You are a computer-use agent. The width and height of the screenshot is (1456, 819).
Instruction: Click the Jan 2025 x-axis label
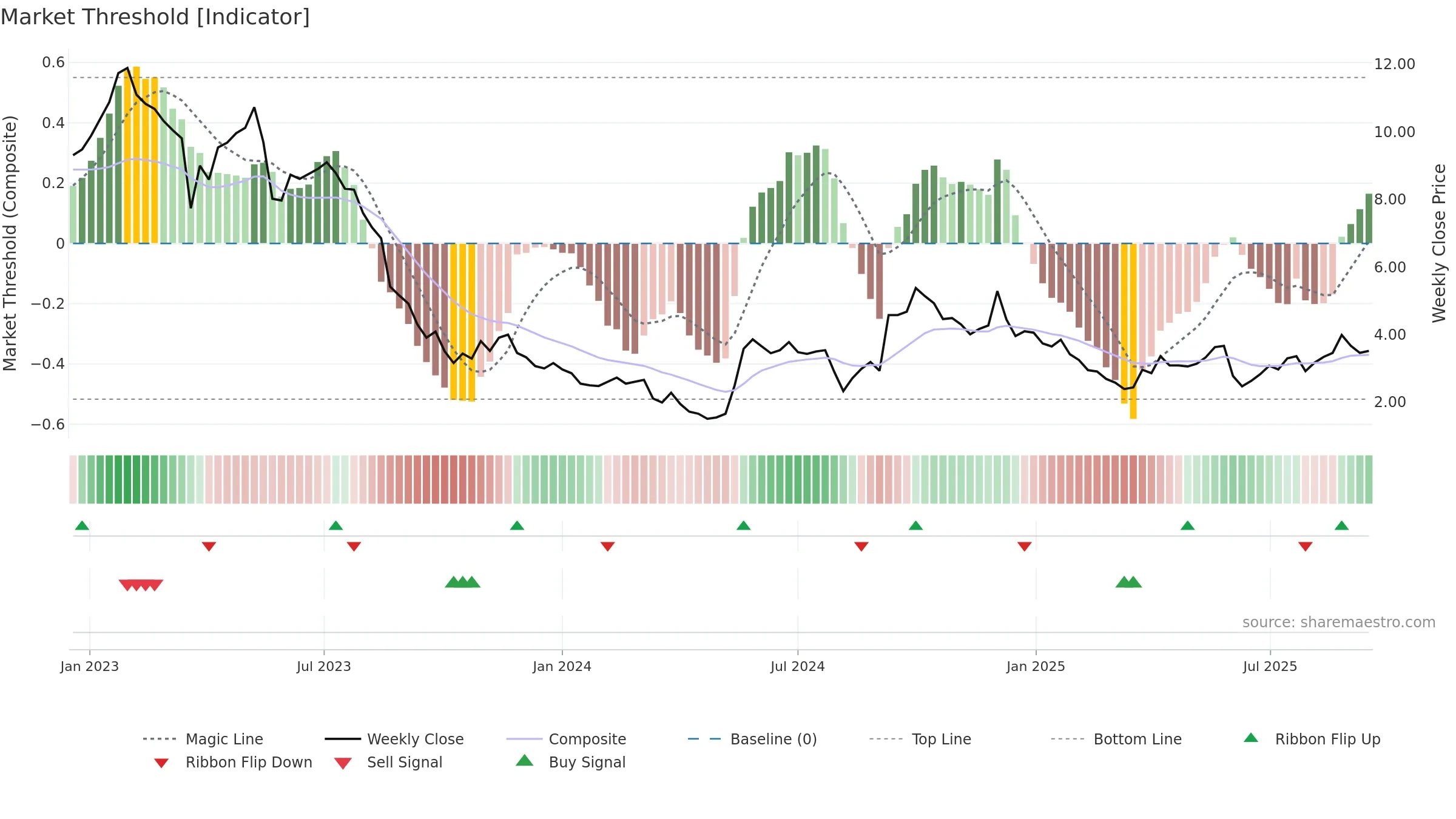1036,667
